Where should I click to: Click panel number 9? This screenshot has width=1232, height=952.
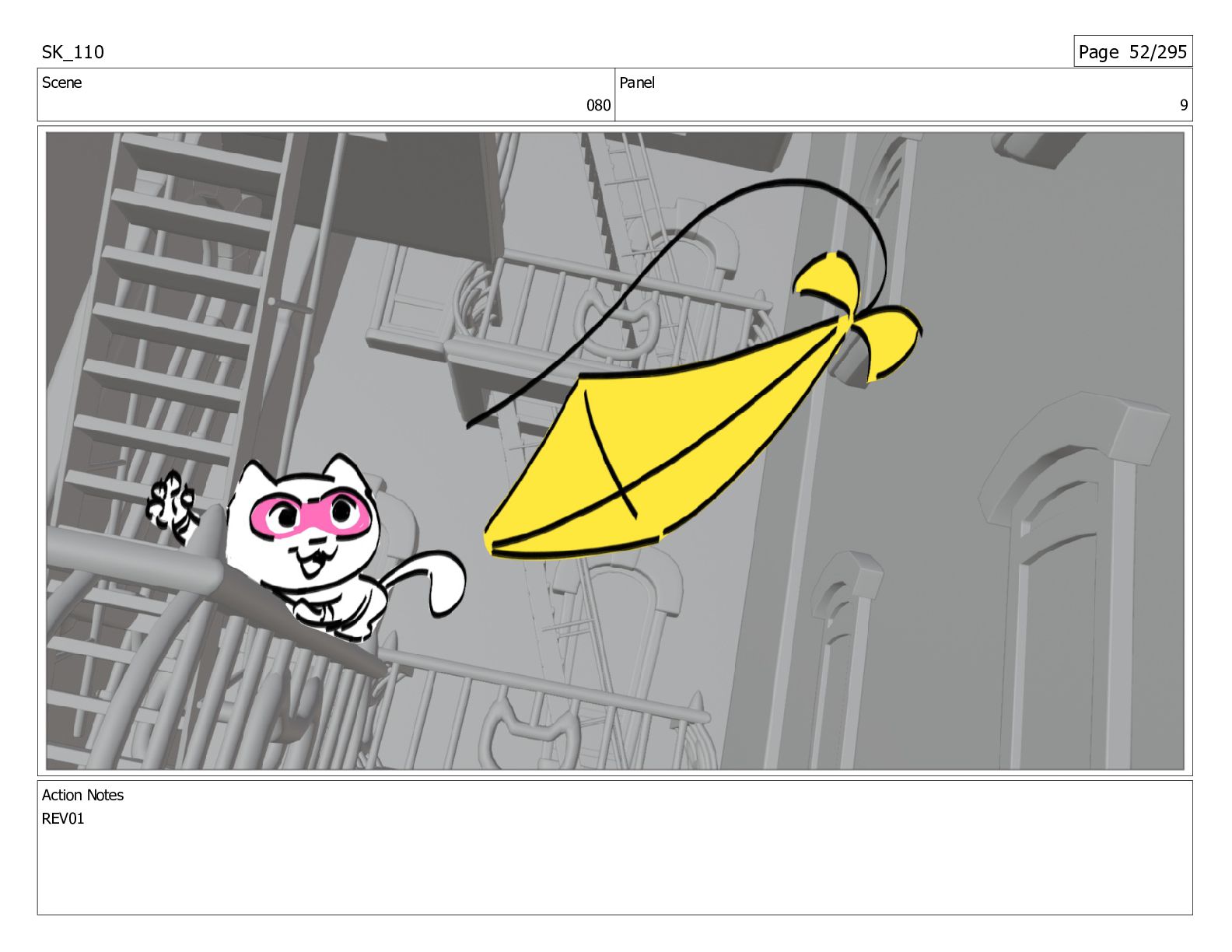(1184, 105)
